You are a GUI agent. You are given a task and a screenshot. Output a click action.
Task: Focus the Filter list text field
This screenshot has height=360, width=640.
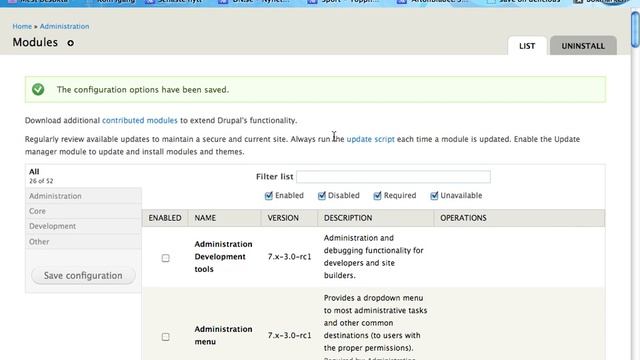[393, 177]
